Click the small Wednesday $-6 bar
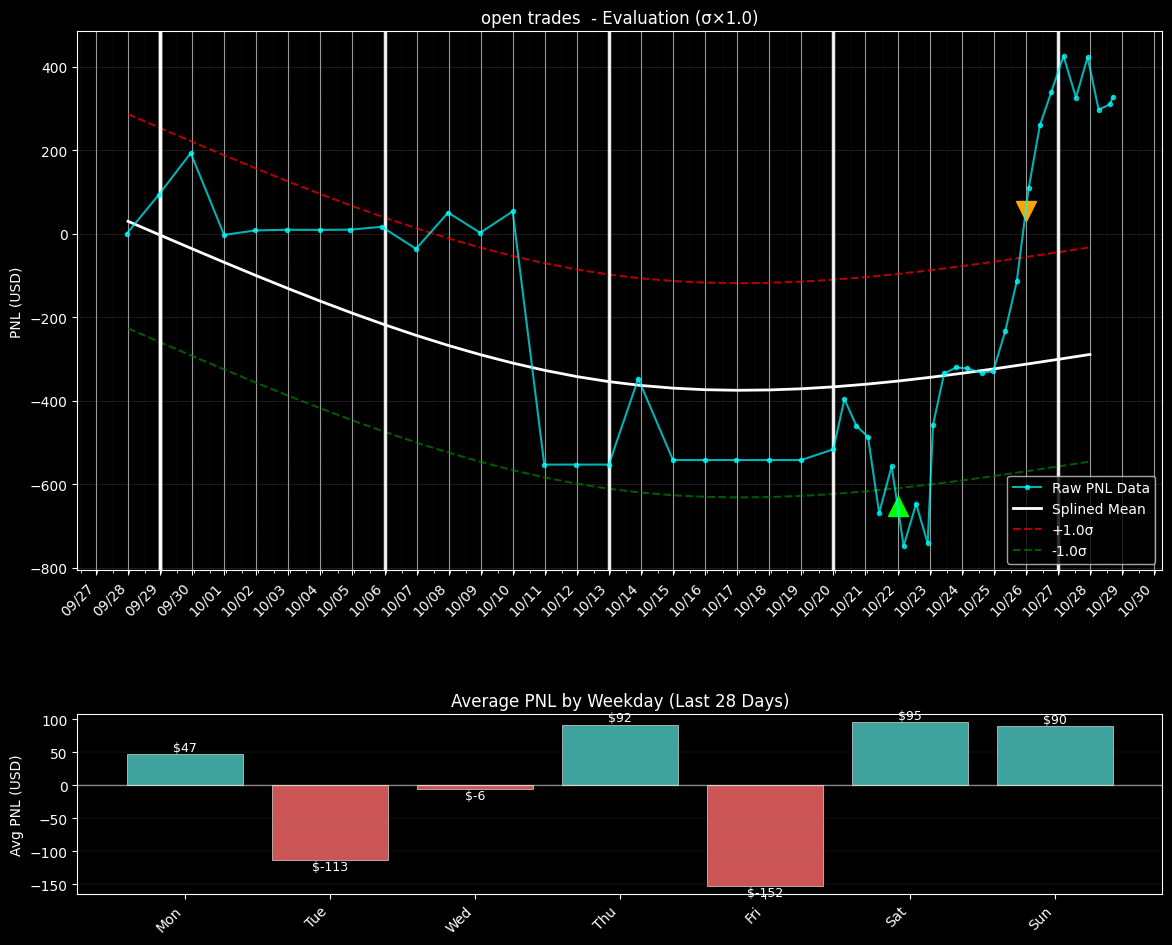Screen dimensions: 1172x945 point(475,788)
